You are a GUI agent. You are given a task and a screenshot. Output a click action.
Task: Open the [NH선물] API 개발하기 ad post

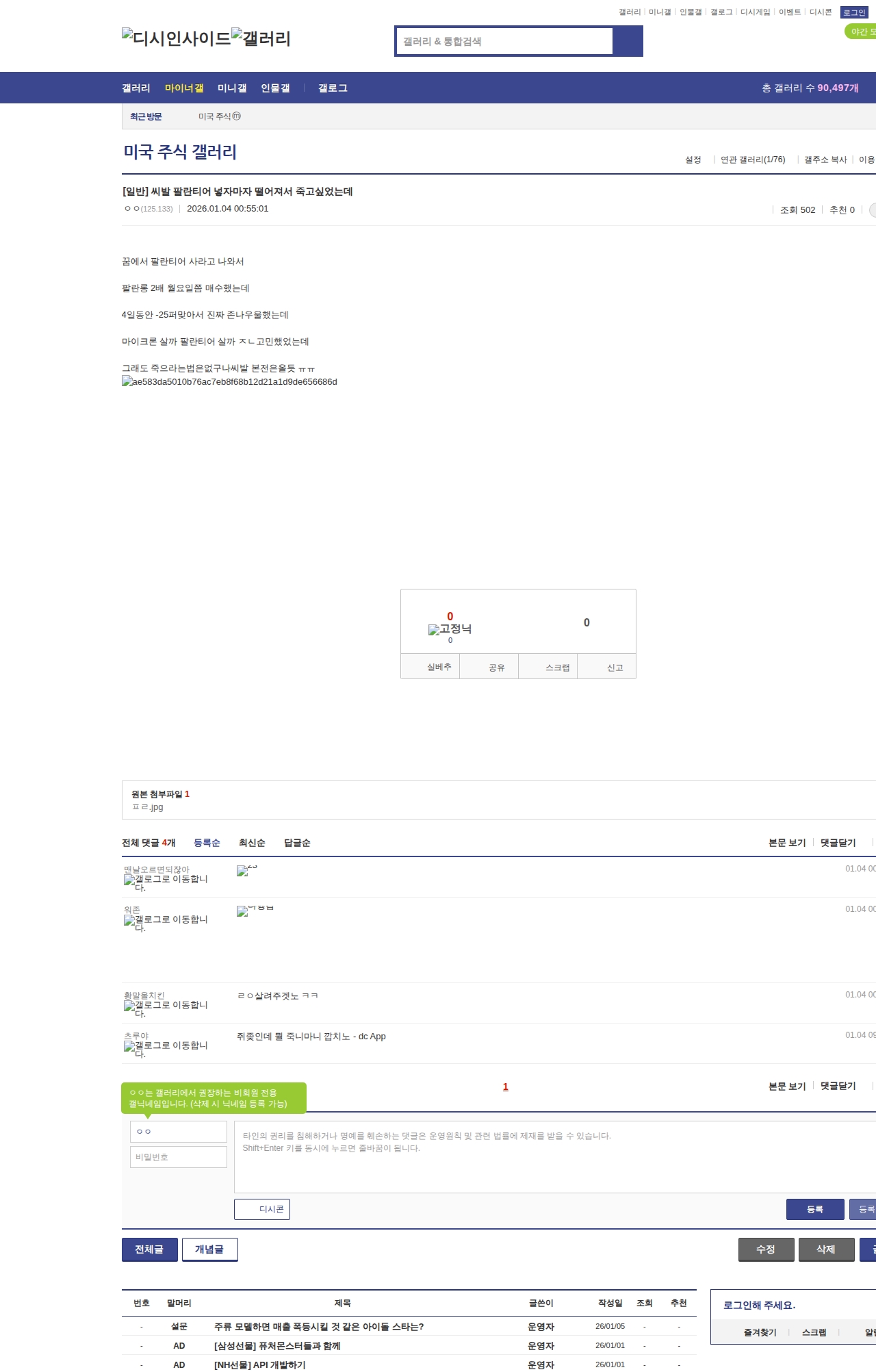(260, 1365)
